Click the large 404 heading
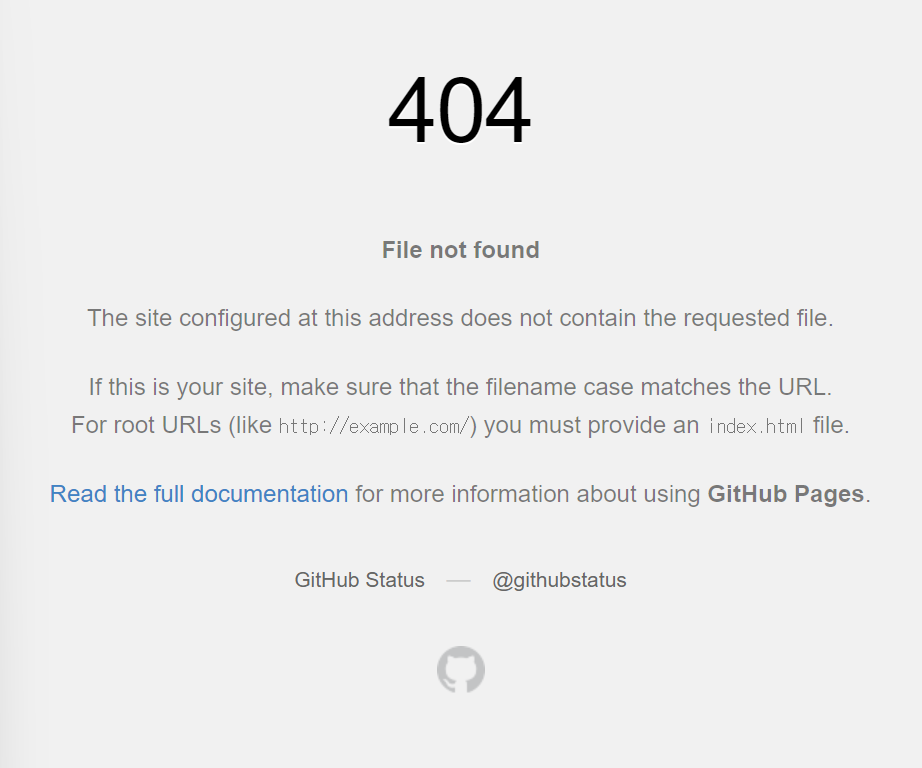922x768 pixels. 460,109
